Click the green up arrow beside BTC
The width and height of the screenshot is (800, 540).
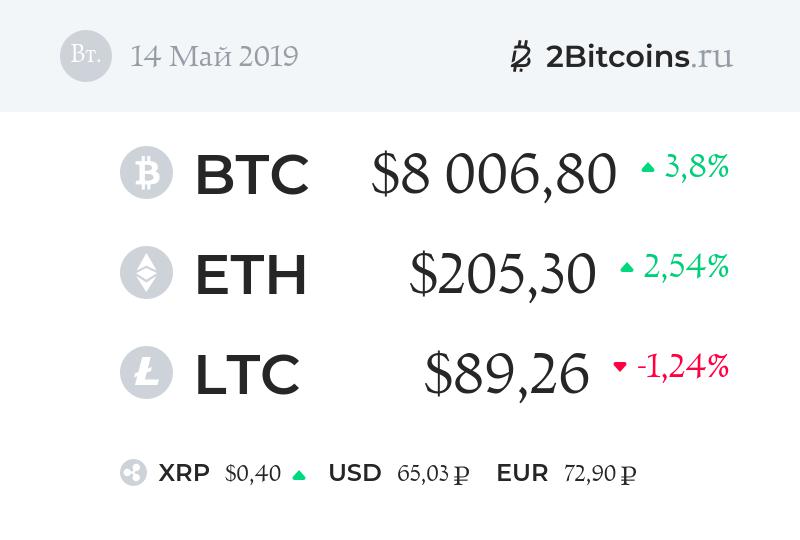(x=647, y=168)
